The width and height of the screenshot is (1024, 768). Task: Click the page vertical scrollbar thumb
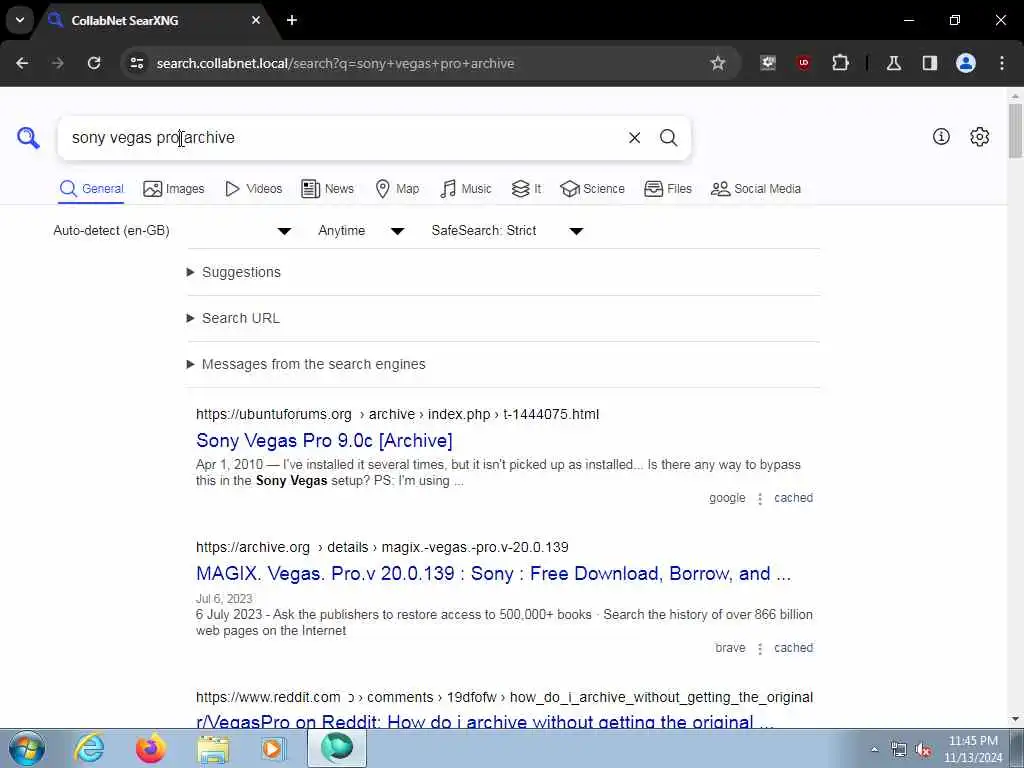click(1015, 130)
